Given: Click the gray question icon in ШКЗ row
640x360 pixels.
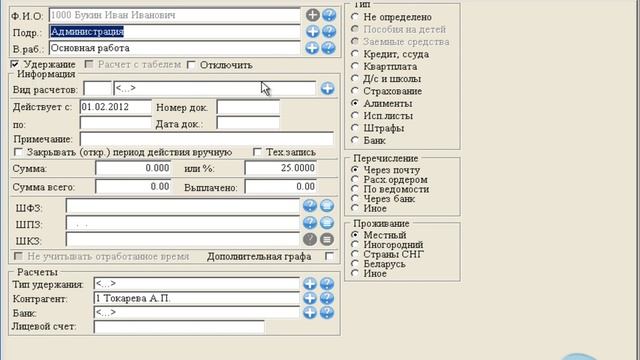Looking at the screenshot, I should 310,239.
